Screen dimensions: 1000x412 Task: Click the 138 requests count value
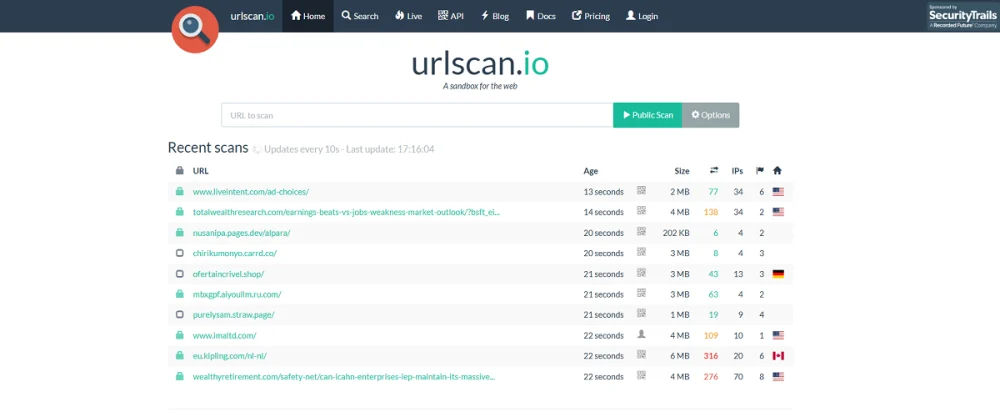pos(710,212)
